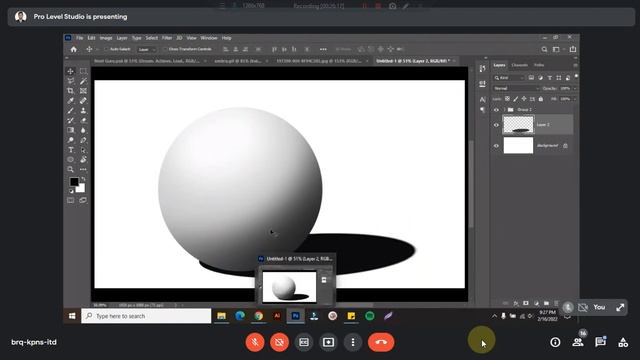Select the Ellipse shape tool
The image size is (640, 360).
coord(71,160)
